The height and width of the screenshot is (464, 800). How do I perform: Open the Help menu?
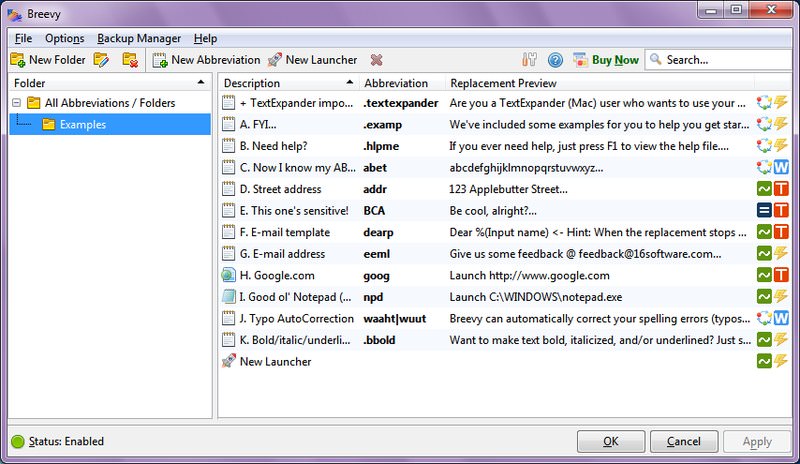click(x=205, y=38)
